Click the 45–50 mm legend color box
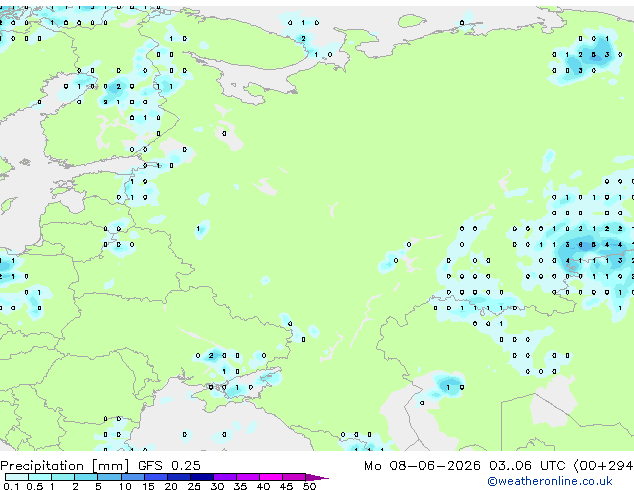Viewport: 634px width, 490px height. point(294,477)
